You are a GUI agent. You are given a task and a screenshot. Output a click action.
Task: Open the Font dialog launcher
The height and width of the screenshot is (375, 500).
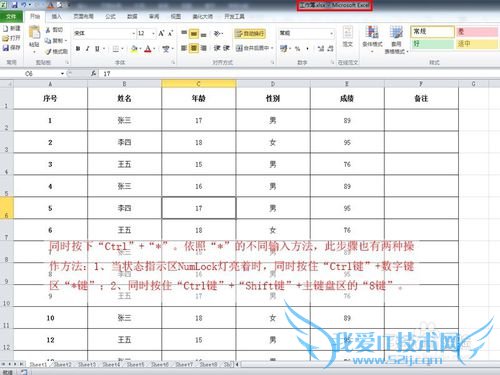[x=173, y=62]
